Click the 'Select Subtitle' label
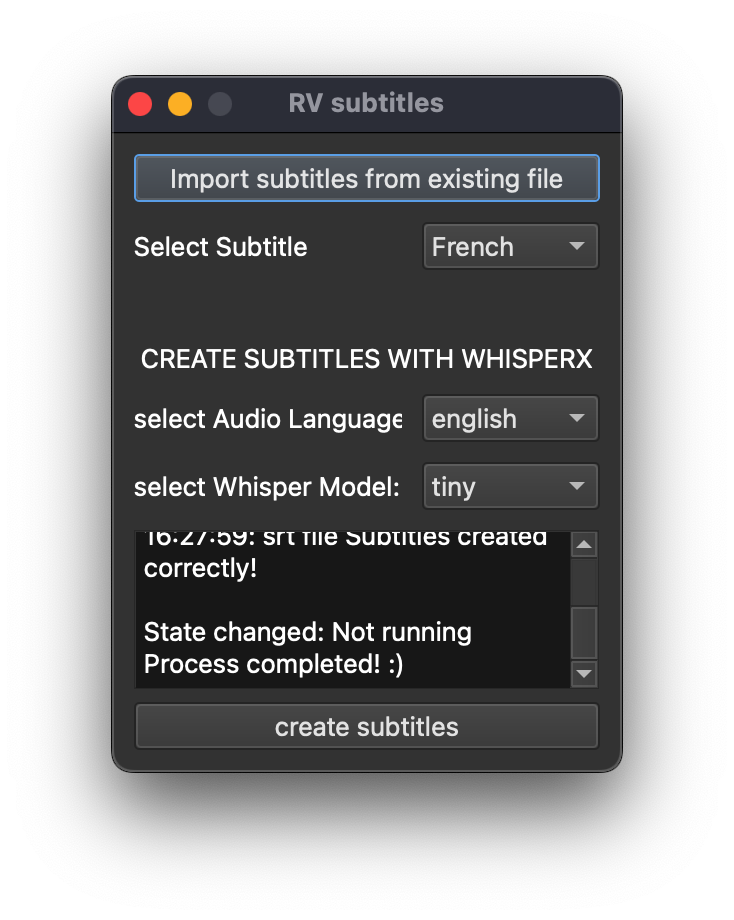734x920 pixels. click(x=221, y=247)
